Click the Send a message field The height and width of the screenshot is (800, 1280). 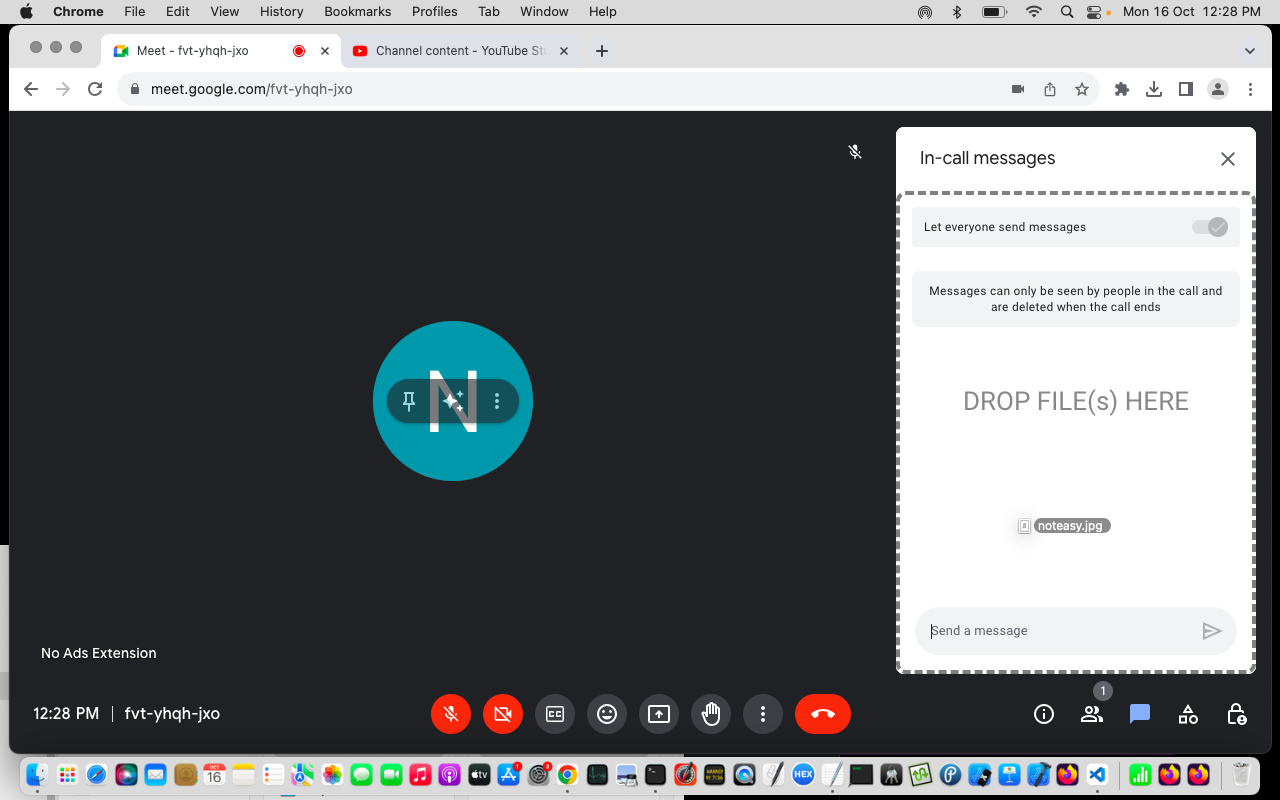[1050, 631]
